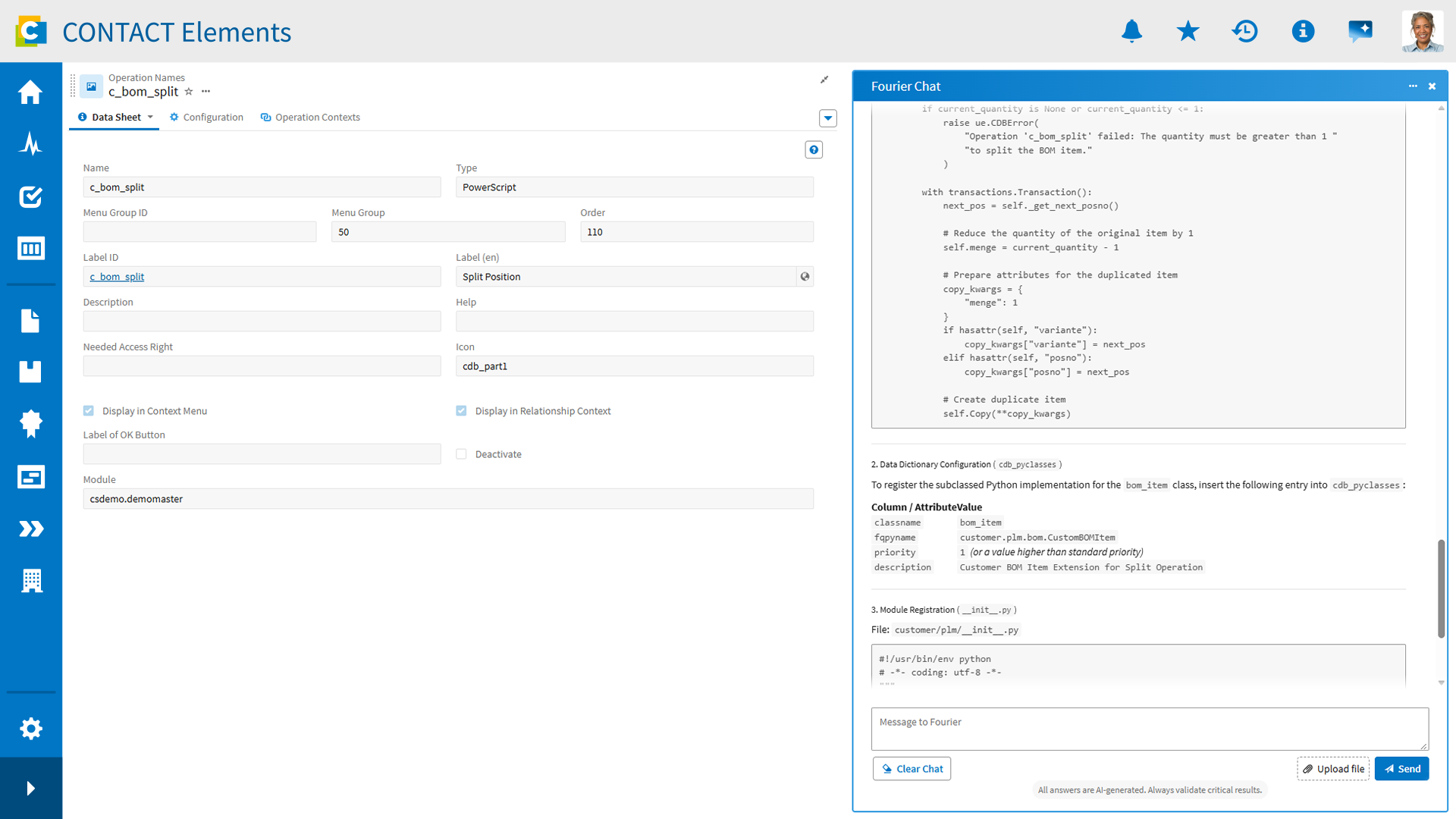The height and width of the screenshot is (819, 1456).
Task: Open the dropdown arrow box right of the tabs
Action: [828, 118]
